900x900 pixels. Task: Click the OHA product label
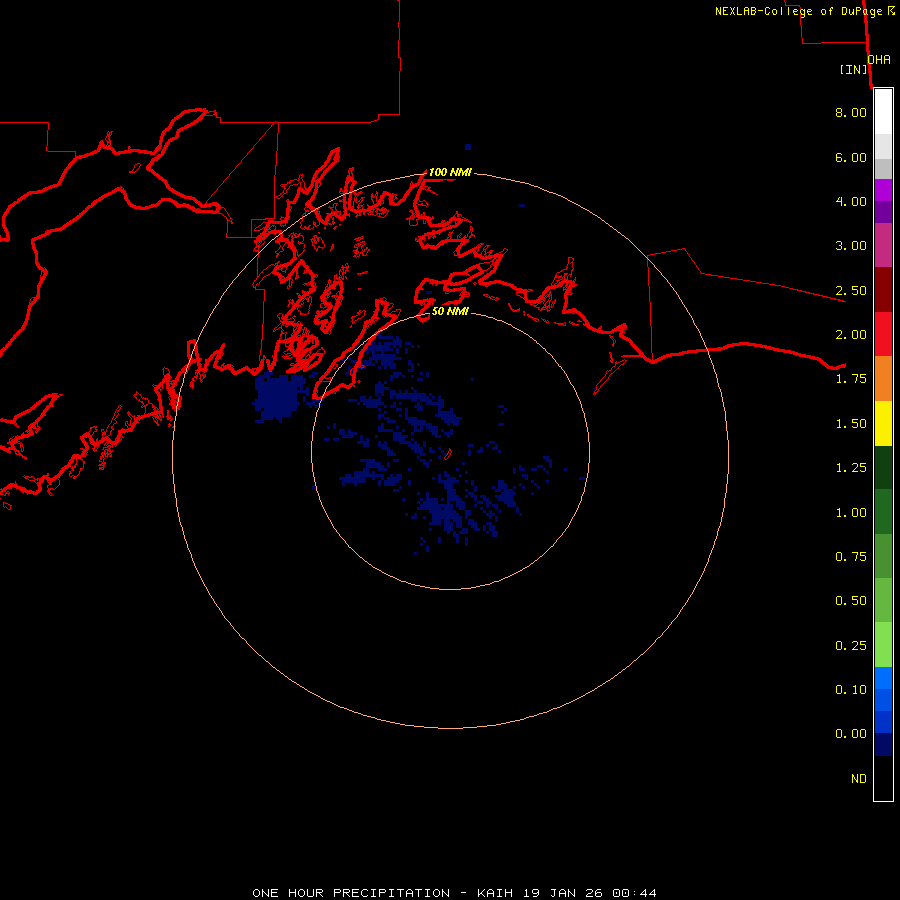(x=879, y=59)
